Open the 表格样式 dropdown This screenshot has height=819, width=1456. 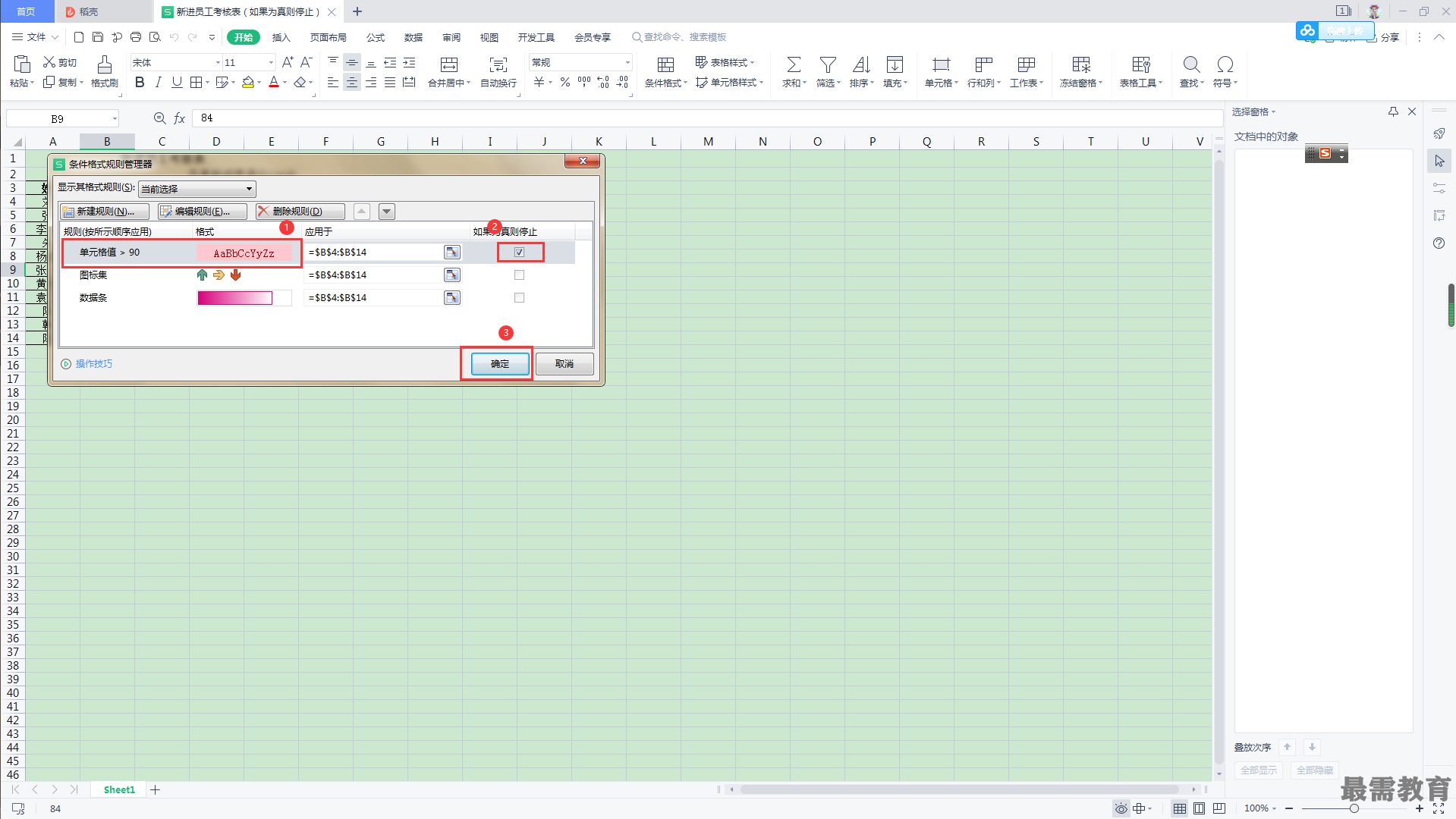point(725,62)
